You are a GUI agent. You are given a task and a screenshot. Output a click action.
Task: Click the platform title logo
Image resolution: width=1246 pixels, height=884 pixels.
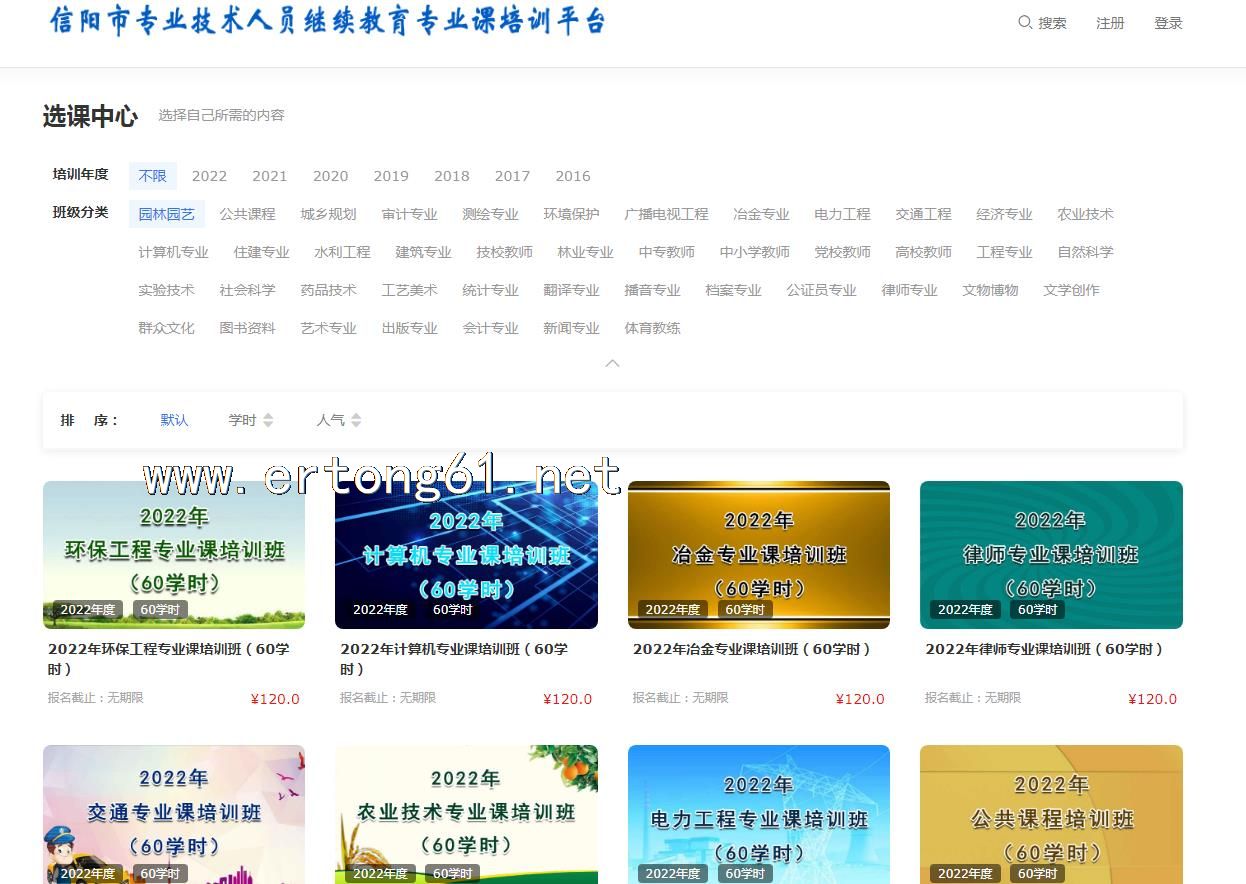pyautogui.click(x=328, y=22)
